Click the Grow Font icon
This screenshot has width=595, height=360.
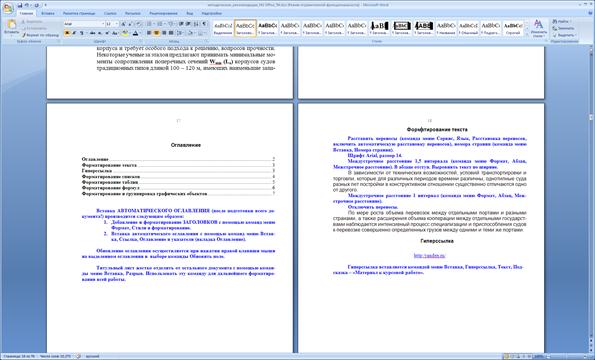click(x=123, y=24)
